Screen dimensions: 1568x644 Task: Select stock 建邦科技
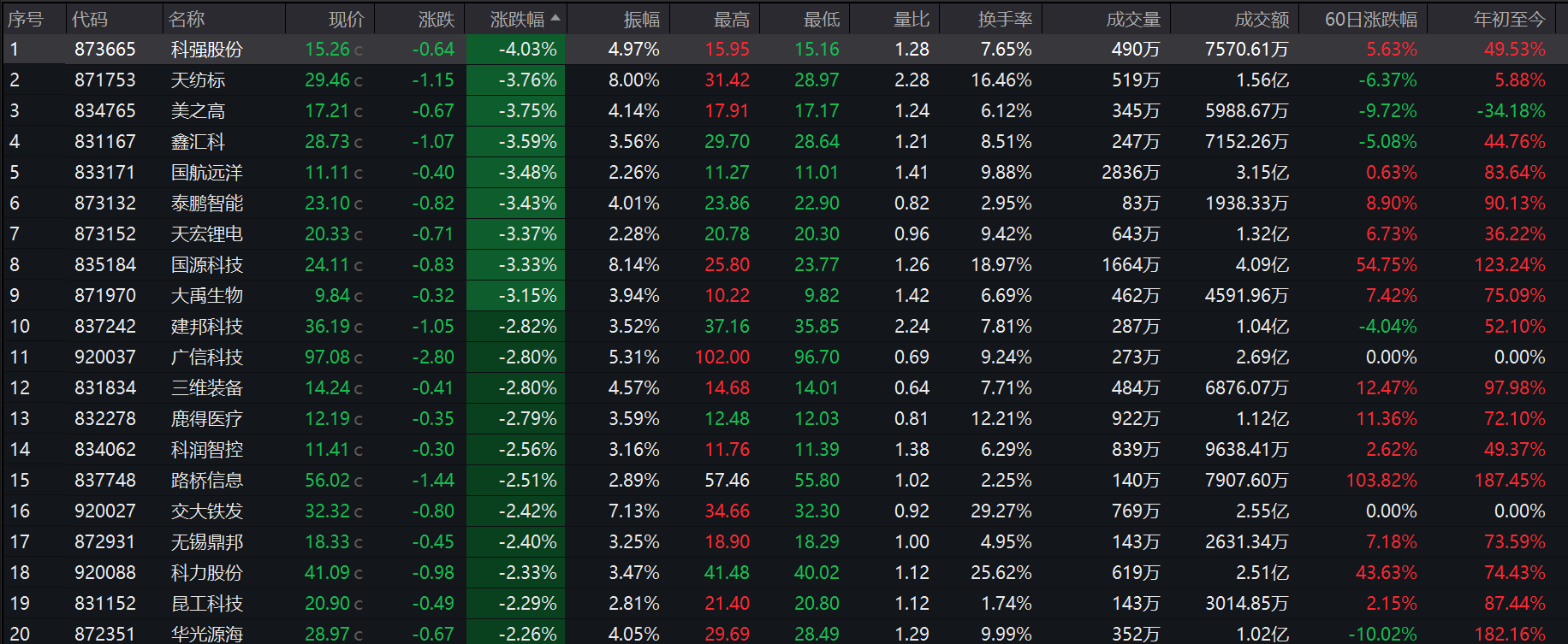pos(207,327)
